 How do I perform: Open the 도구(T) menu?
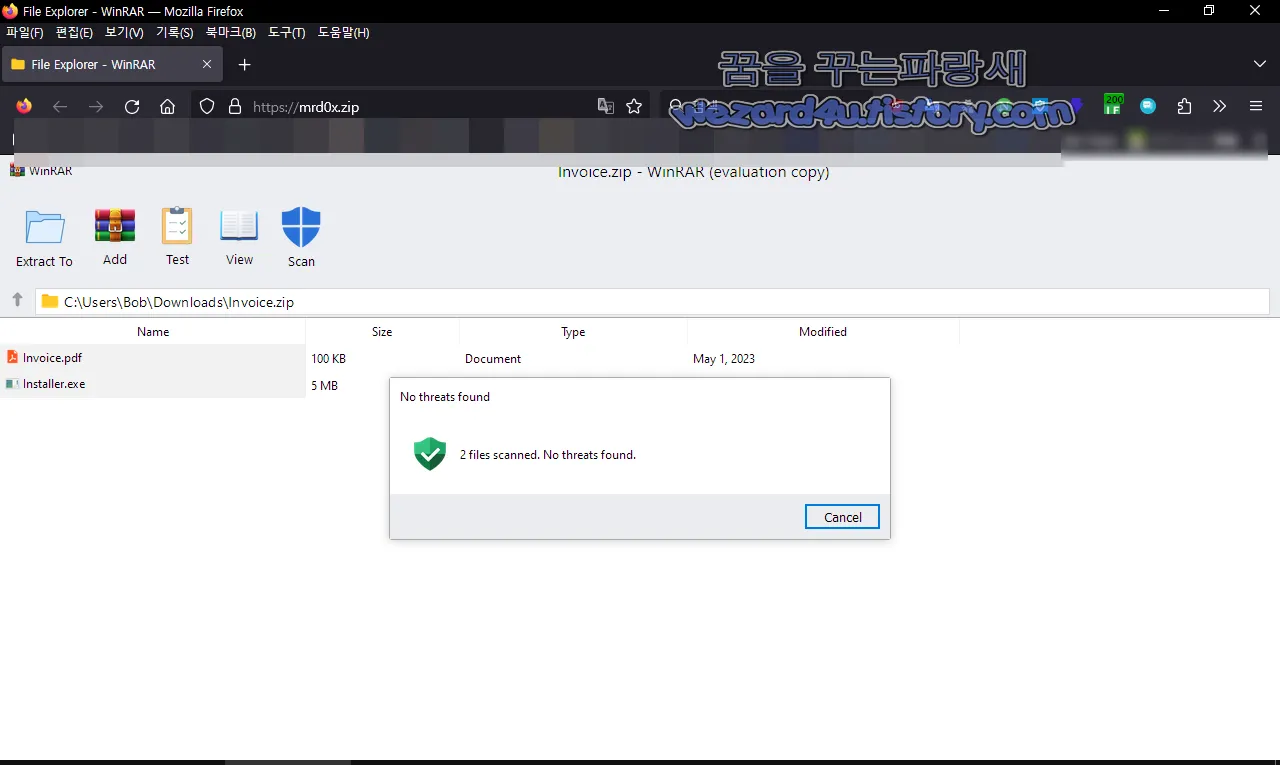[287, 32]
